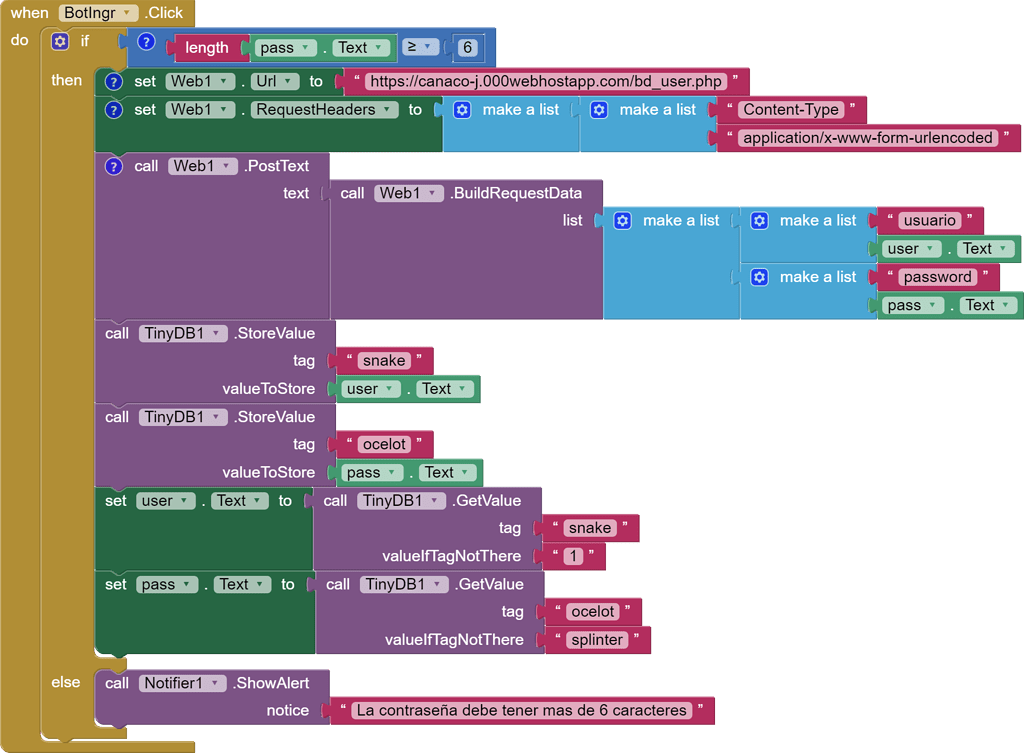The height and width of the screenshot is (753, 1024).
Task: Expand the ≥ comparison operator dropdown
Action: (420, 47)
